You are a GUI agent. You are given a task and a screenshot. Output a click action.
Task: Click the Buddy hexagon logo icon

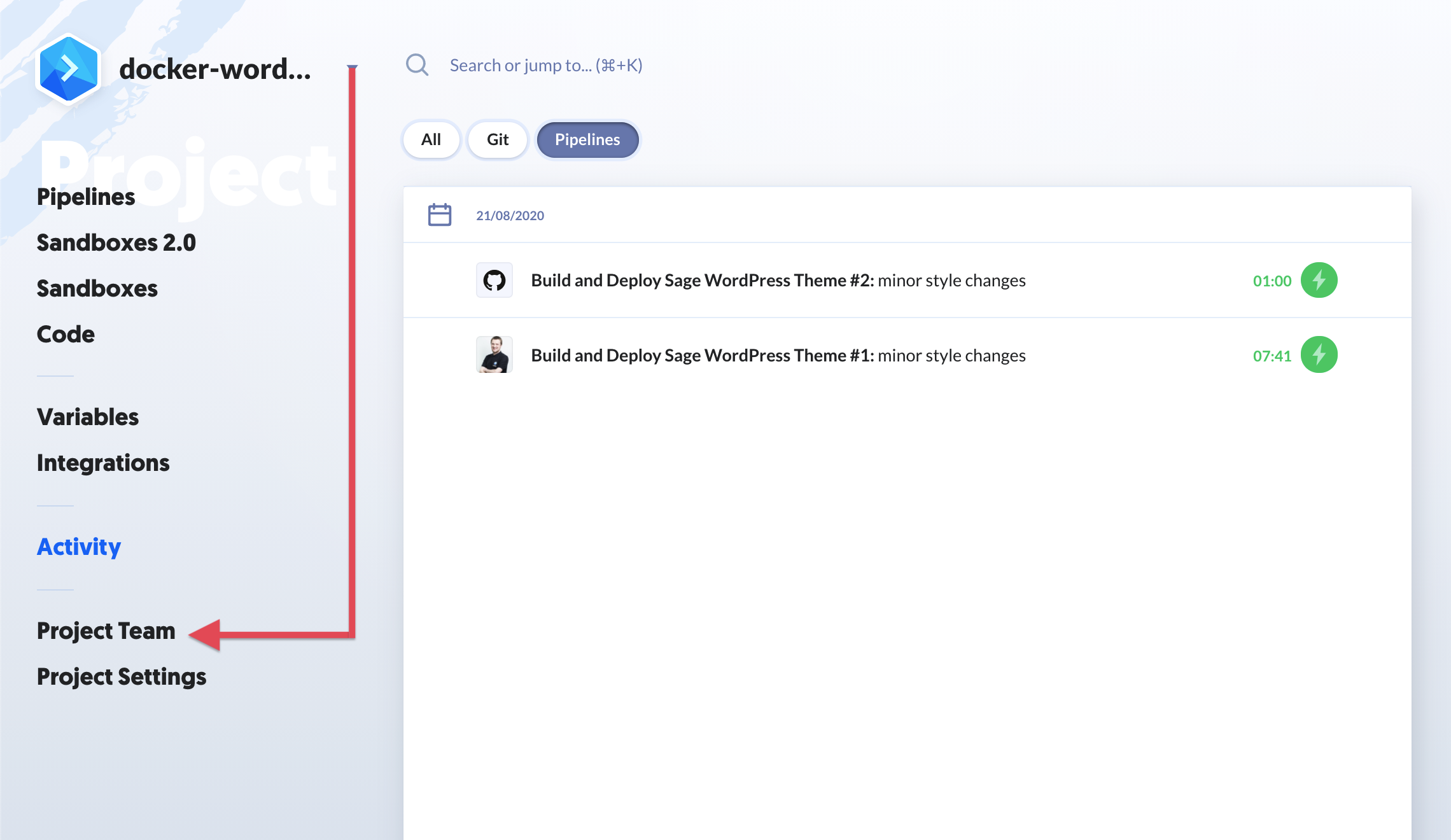(68, 69)
